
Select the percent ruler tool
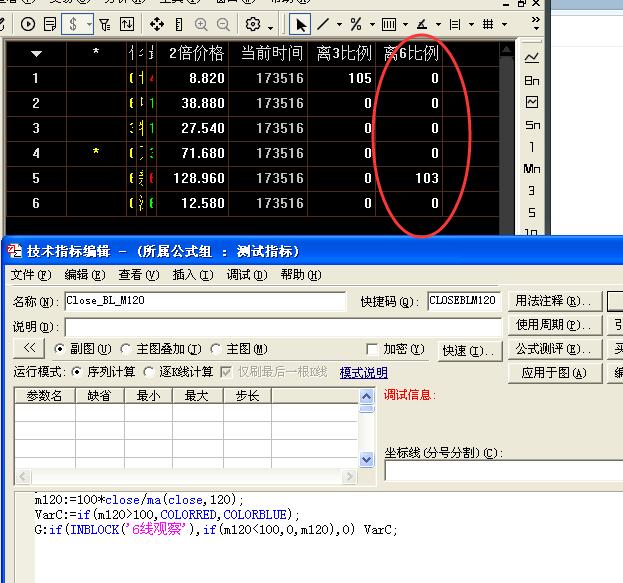click(x=356, y=24)
